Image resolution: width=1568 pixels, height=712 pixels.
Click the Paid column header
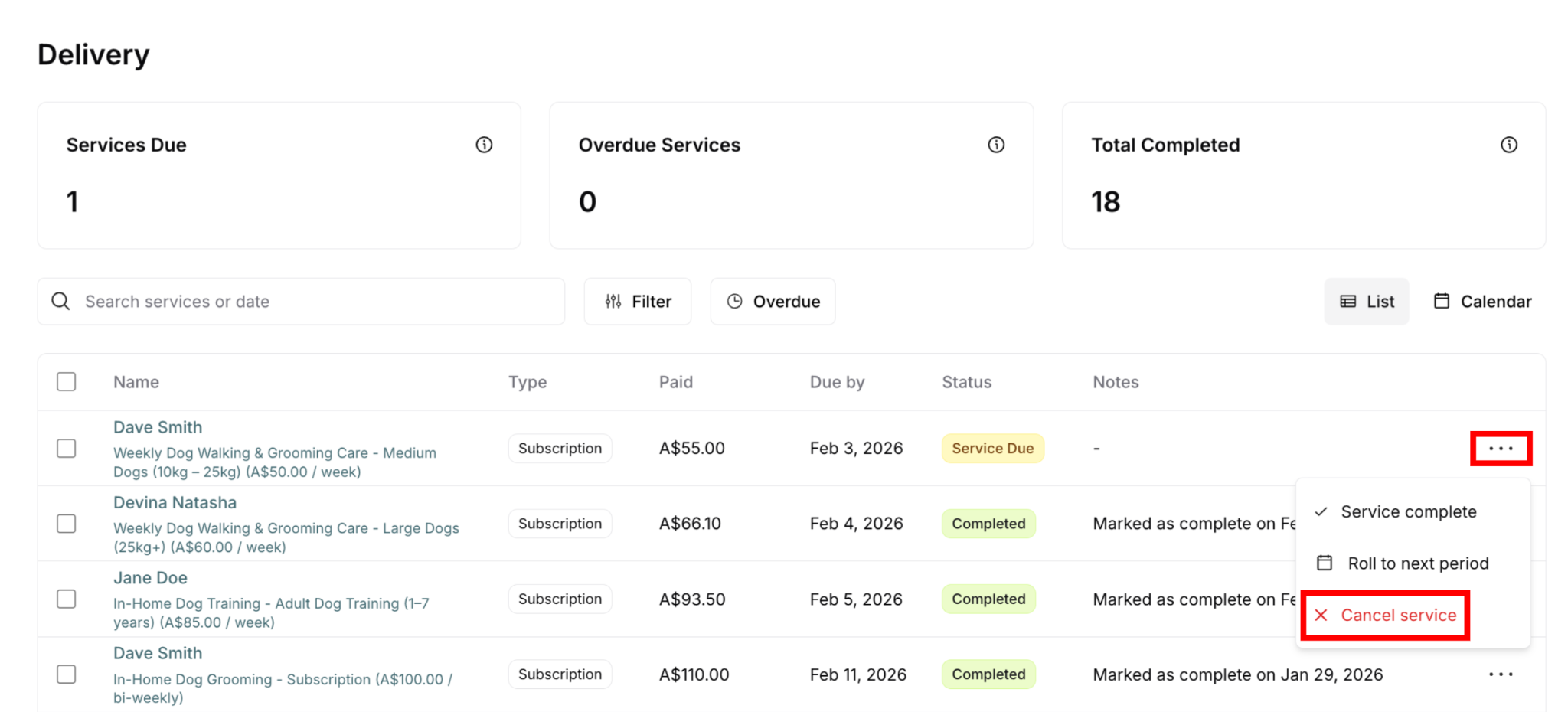[x=676, y=382]
